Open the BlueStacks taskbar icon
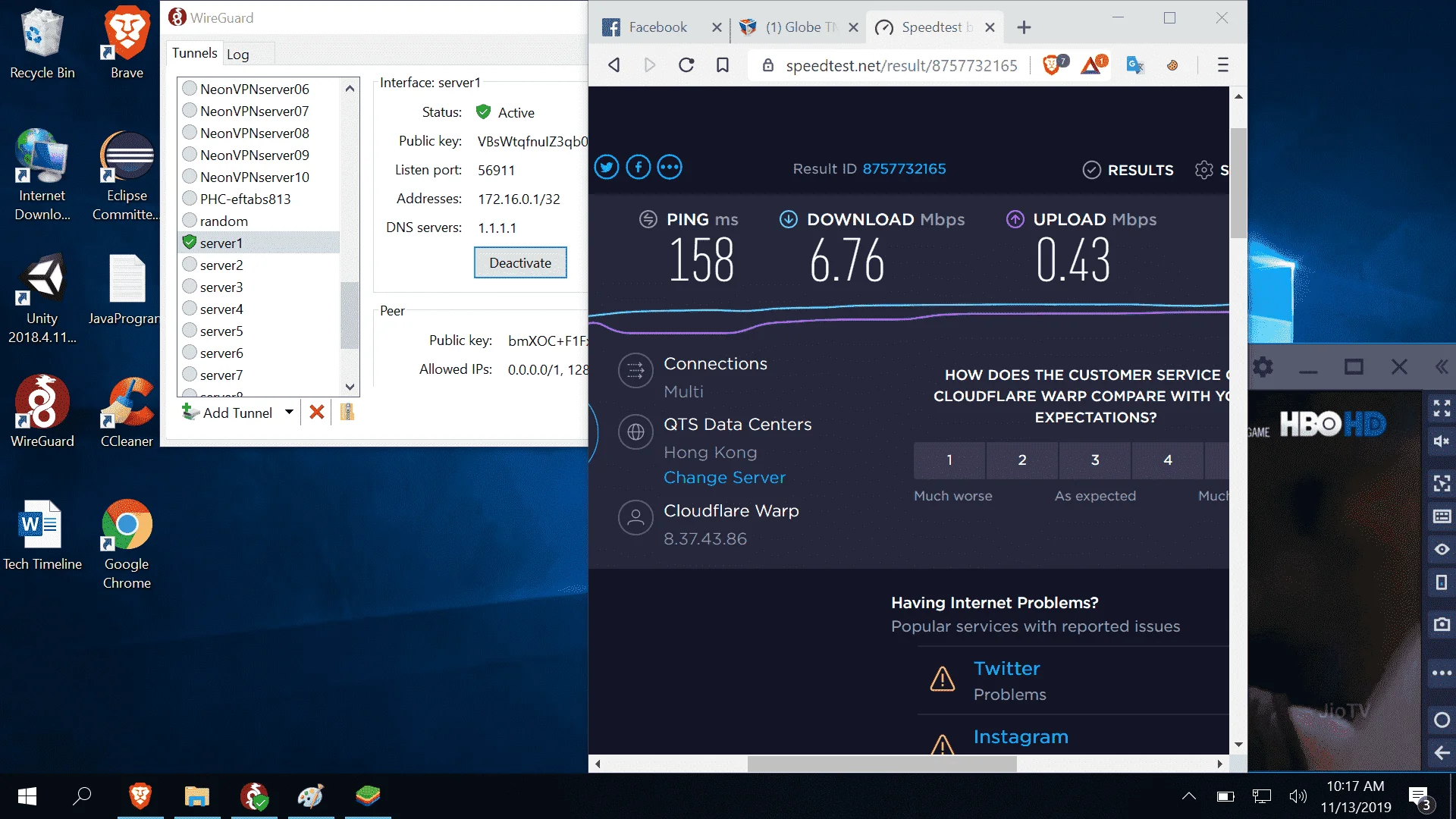 (368, 796)
